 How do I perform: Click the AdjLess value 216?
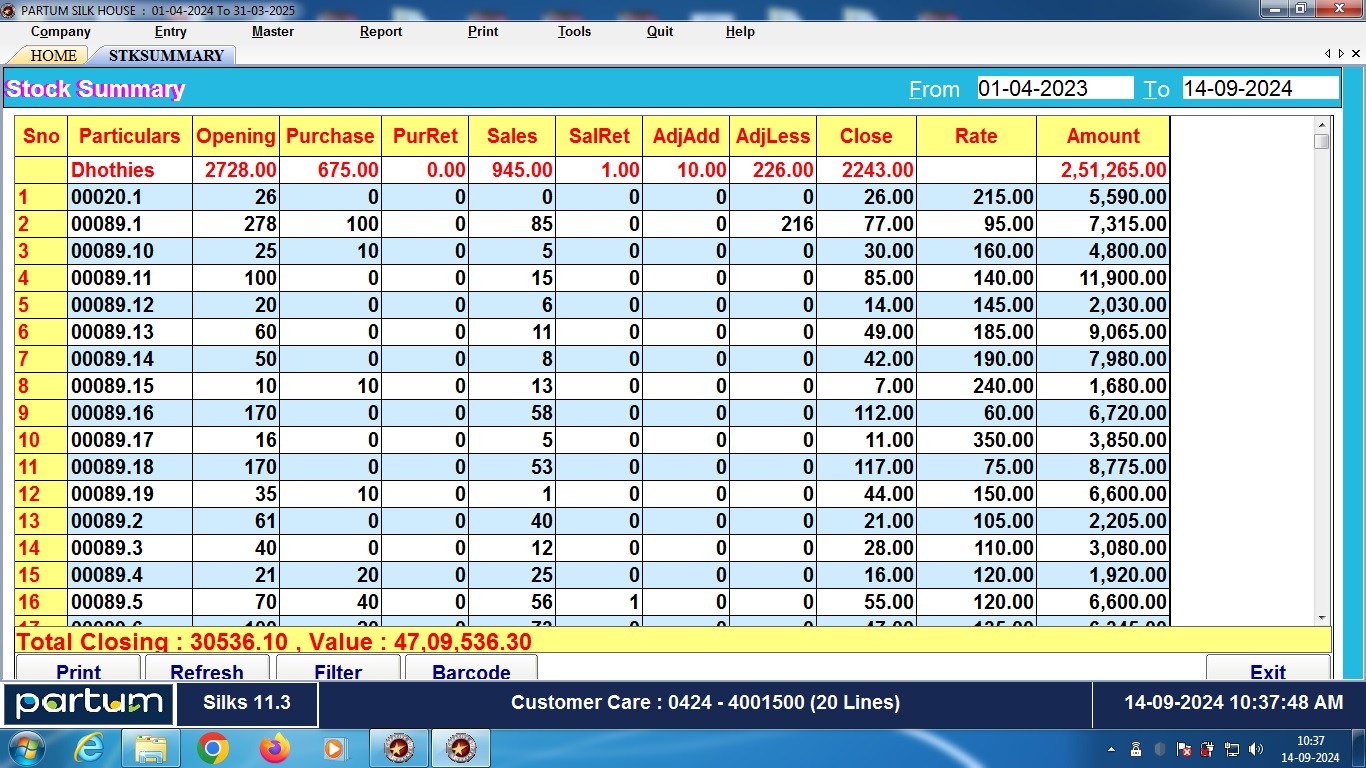773,224
